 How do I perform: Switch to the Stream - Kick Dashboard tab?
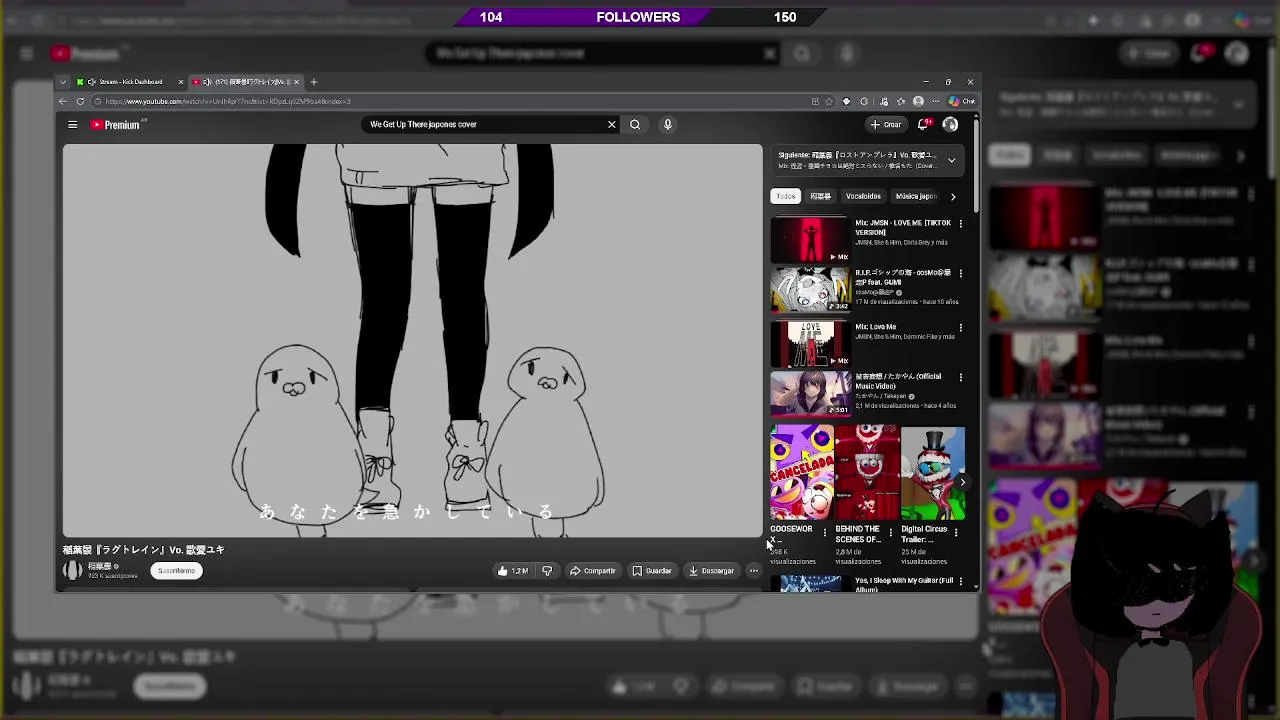(x=130, y=82)
